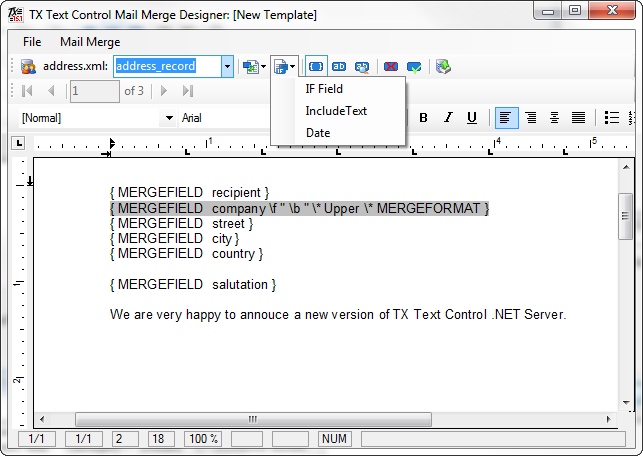Select IncludeText menu entry
The image size is (643, 456).
point(336,111)
